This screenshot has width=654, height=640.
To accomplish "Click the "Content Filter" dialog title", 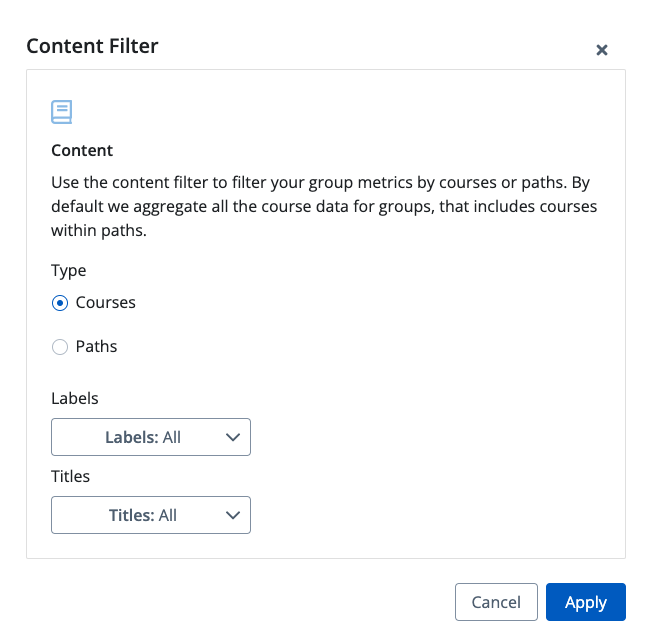I will point(92,45).
